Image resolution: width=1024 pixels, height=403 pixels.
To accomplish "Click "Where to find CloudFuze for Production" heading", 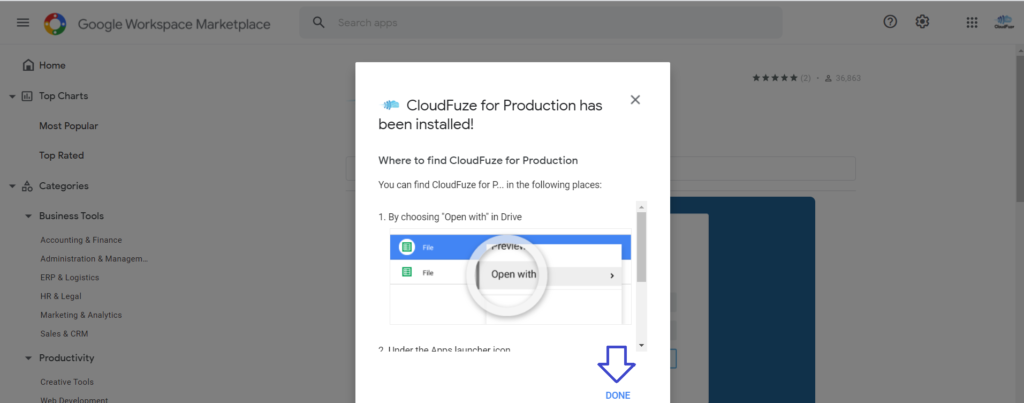I will point(478,160).
